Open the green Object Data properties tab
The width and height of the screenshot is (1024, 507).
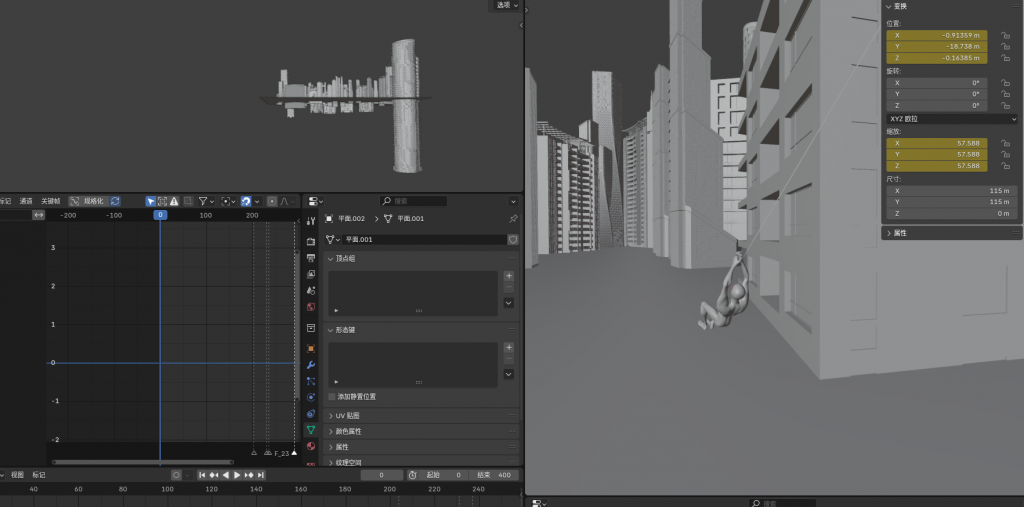(x=311, y=430)
